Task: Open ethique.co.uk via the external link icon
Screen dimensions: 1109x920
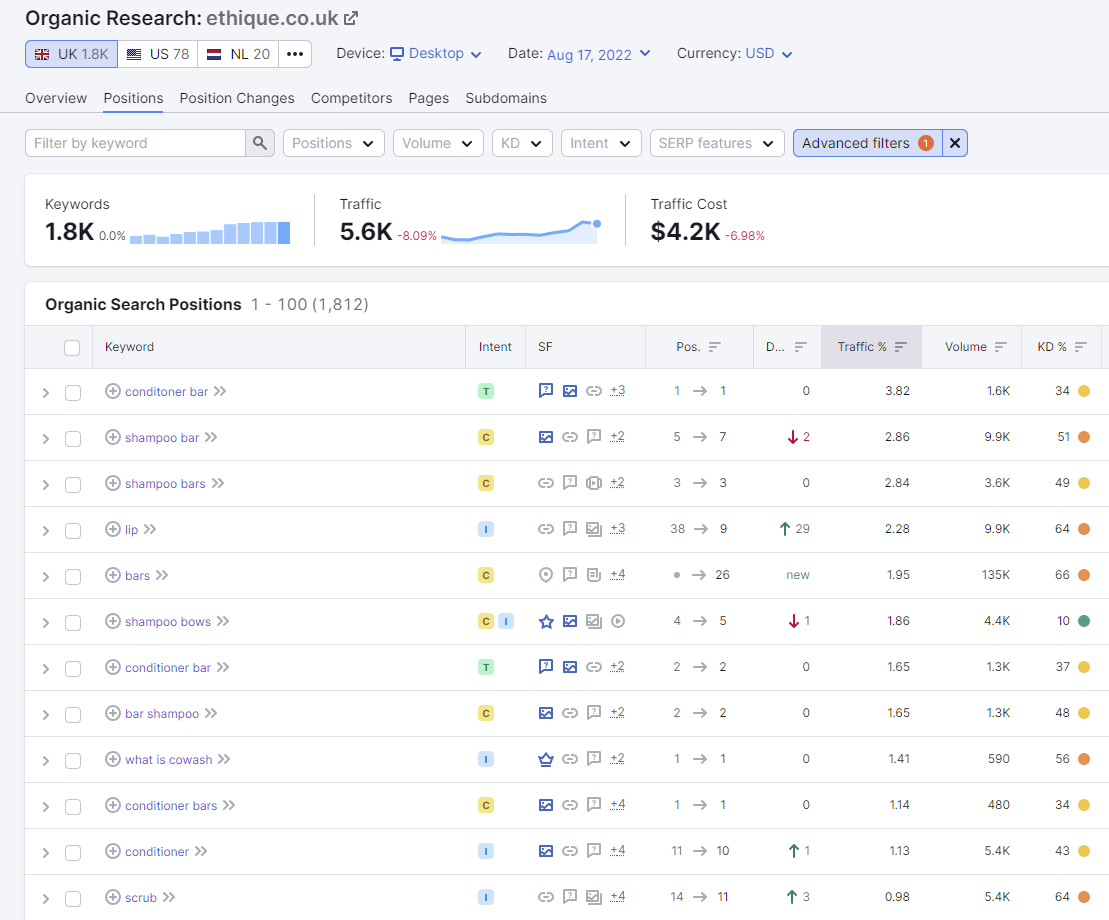Action: coord(350,18)
